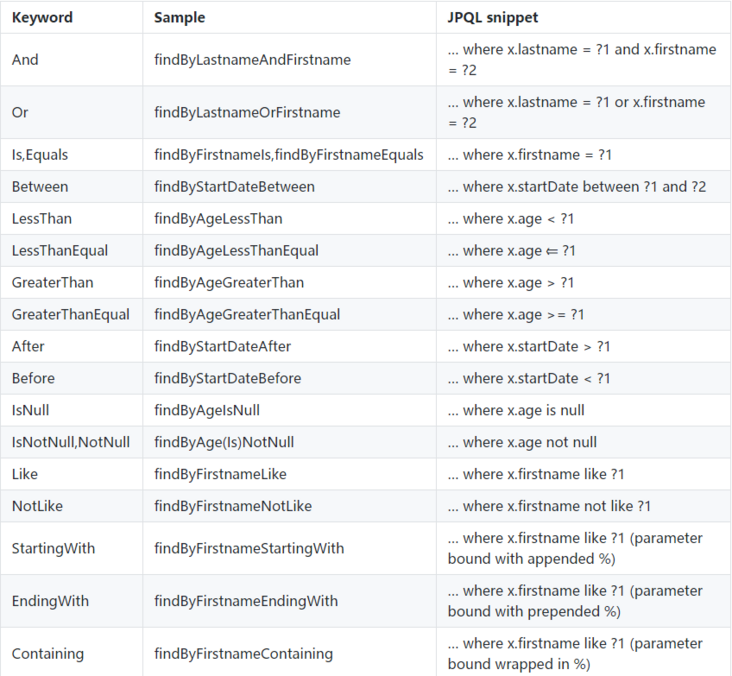Viewport: 732px width, 676px height.
Task: Click 'findByAgeLessThan' sample text
Action: [x=218, y=219]
